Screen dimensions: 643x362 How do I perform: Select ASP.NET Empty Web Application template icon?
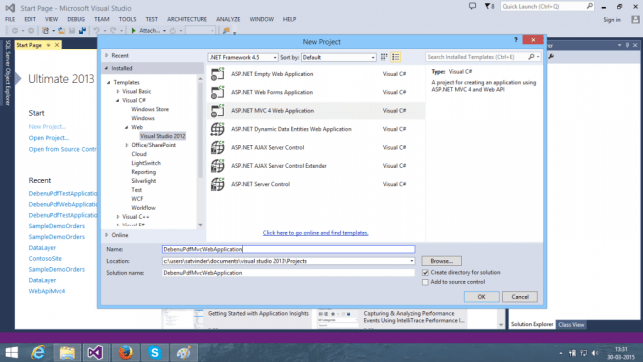coord(217,74)
